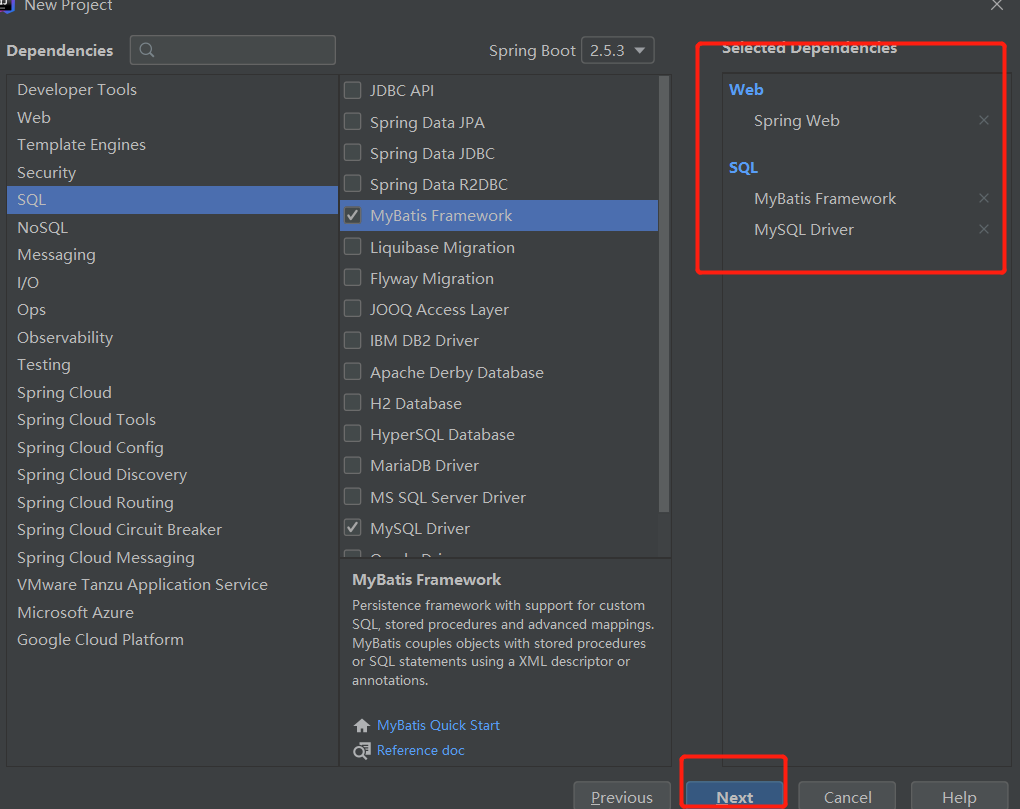
Task: Close the New Project dialog
Action: pyautogui.click(x=997, y=5)
